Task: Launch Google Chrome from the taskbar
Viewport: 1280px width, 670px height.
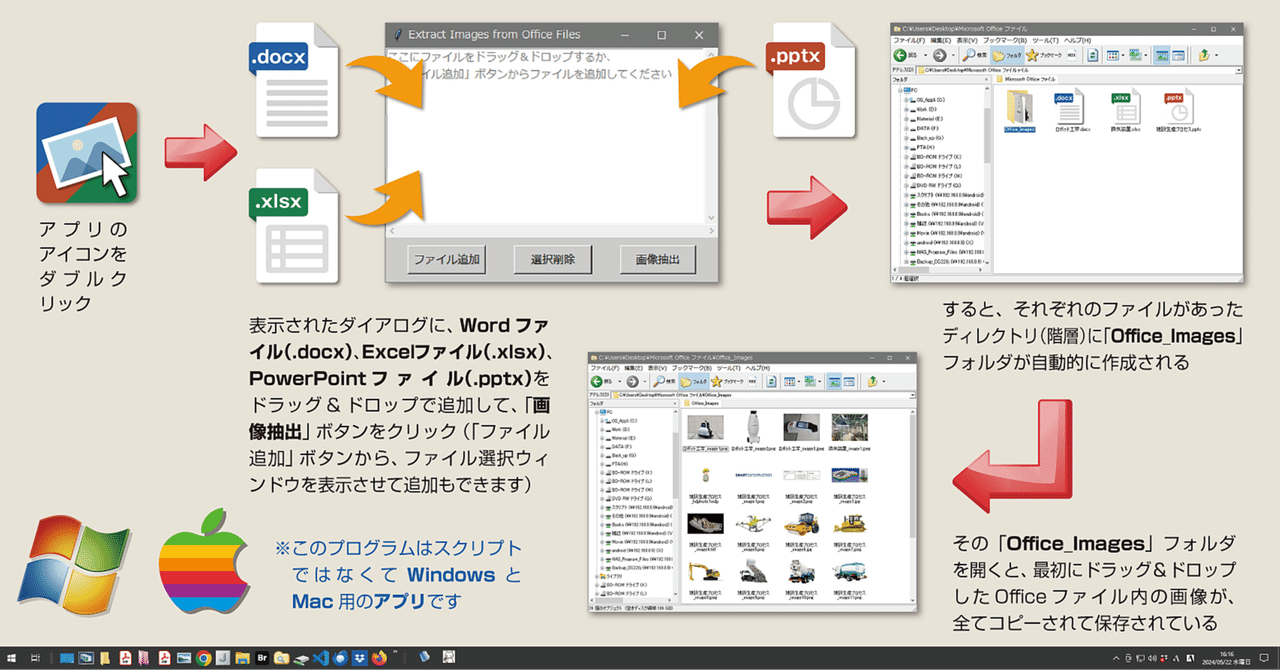Action: (x=202, y=658)
